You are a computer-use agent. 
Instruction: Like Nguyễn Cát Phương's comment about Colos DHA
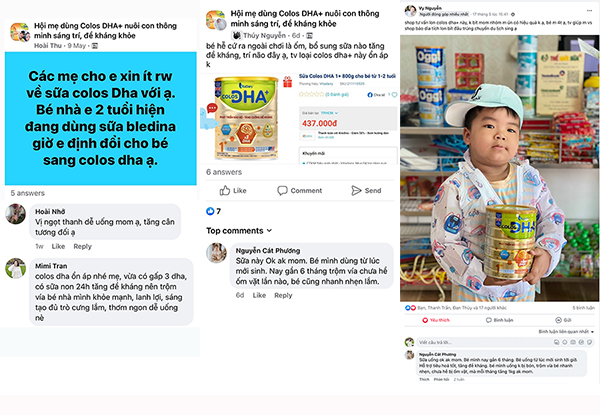(x=259, y=295)
